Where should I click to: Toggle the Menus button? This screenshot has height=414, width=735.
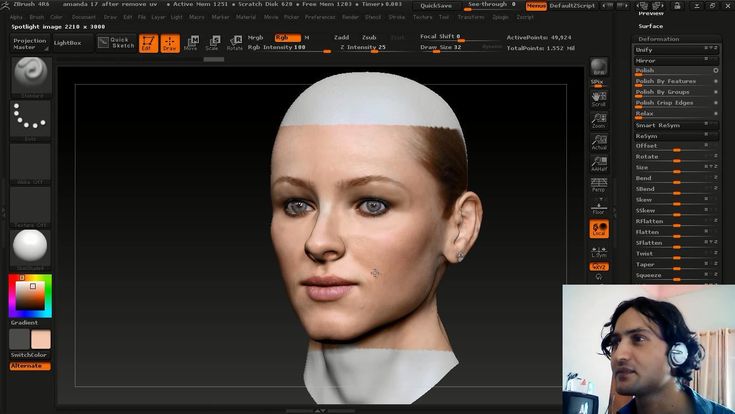point(536,6)
